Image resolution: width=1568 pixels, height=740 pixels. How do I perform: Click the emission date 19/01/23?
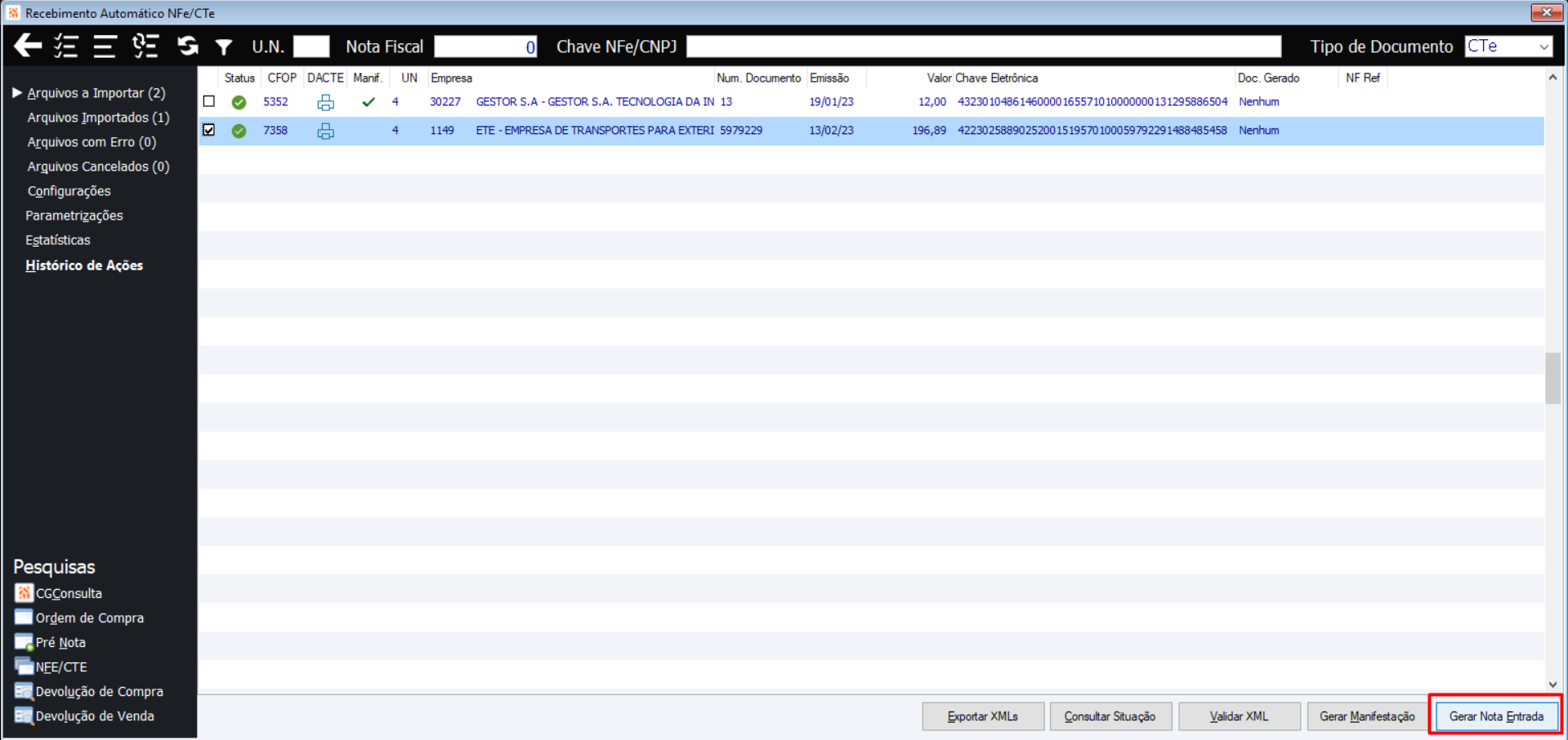(831, 102)
